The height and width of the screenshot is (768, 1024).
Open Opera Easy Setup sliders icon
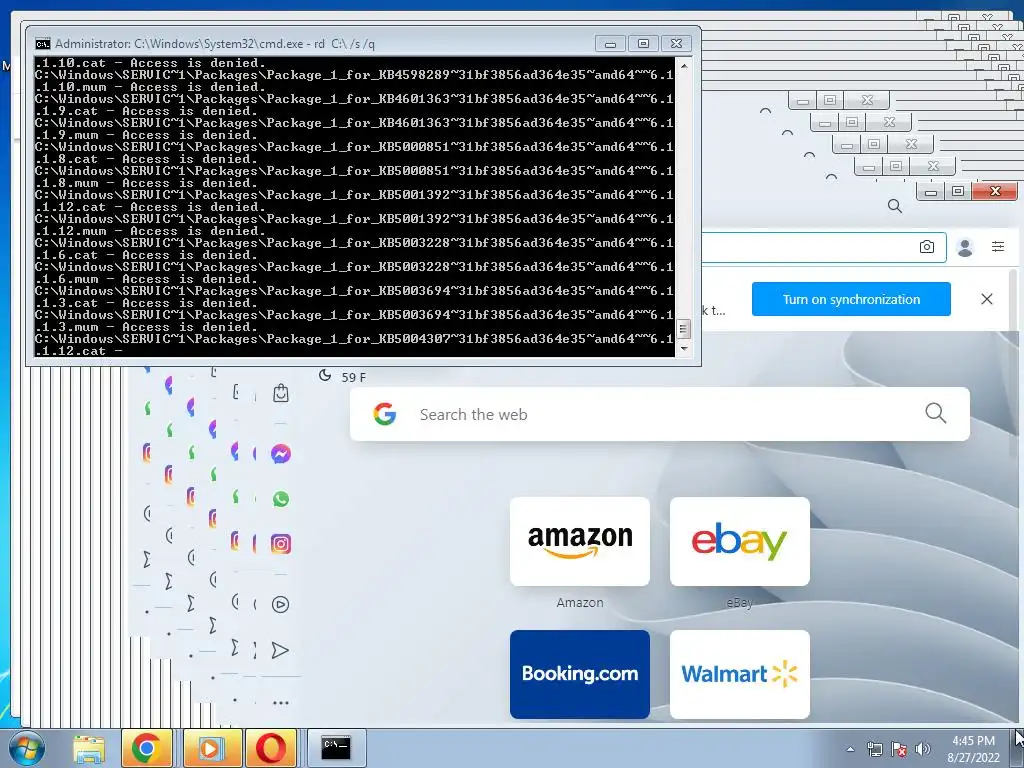point(998,246)
